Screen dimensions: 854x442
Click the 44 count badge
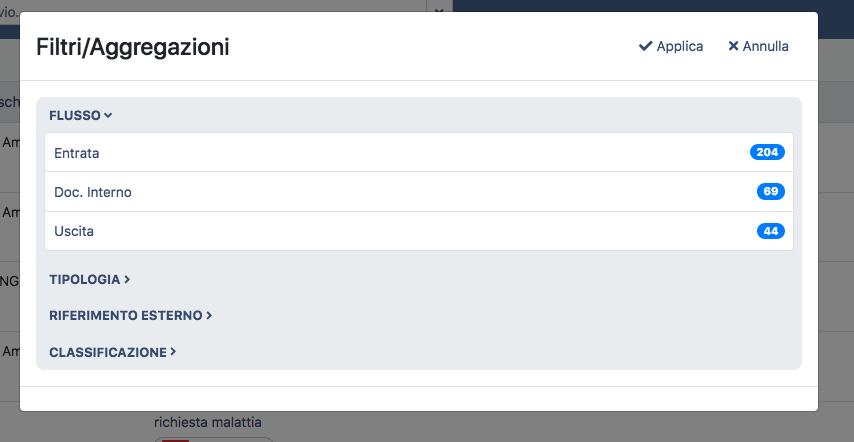click(770, 231)
